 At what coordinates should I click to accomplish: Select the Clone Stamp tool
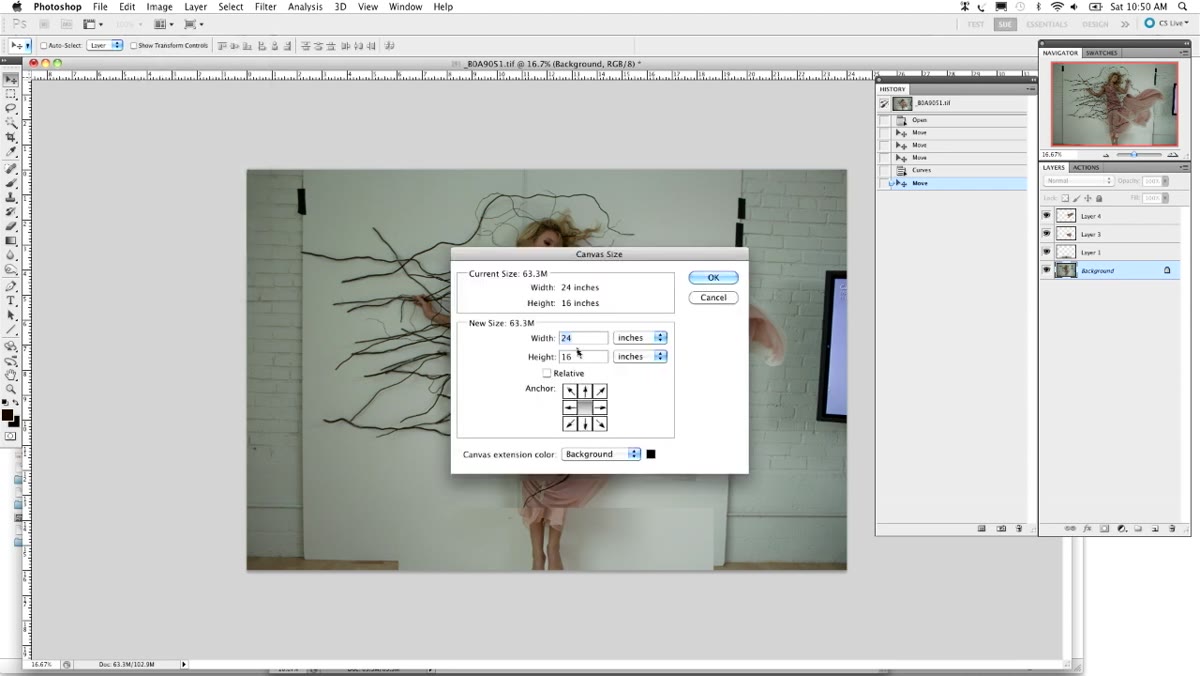[x=11, y=197]
